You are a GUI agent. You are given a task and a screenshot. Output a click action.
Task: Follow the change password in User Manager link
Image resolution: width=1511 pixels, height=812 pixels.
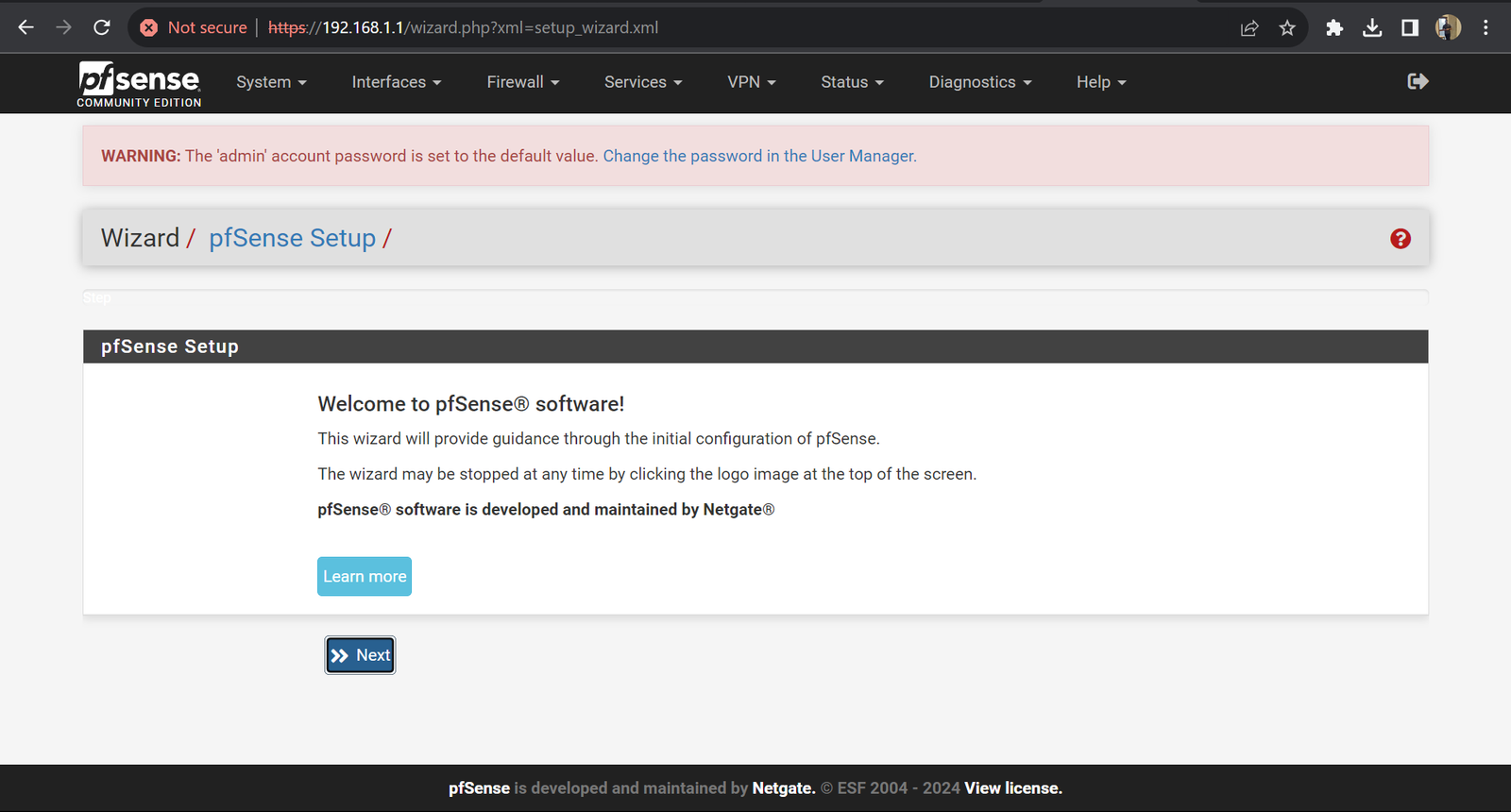[x=759, y=156]
